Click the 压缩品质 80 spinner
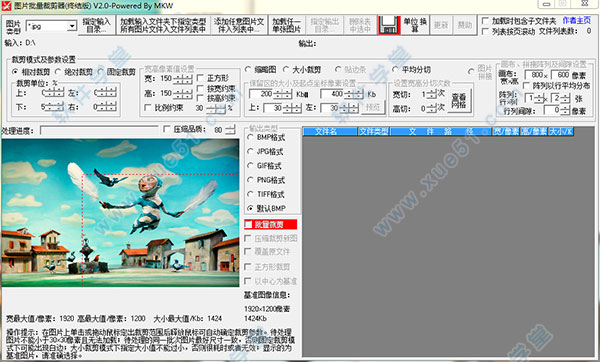This screenshot has height=362, width=600. tap(230, 130)
